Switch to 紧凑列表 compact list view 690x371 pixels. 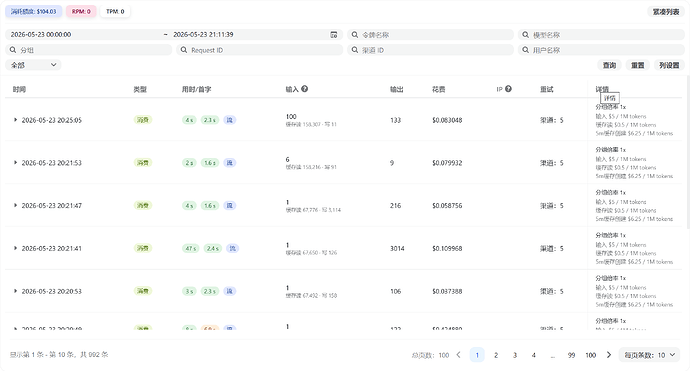click(x=666, y=12)
